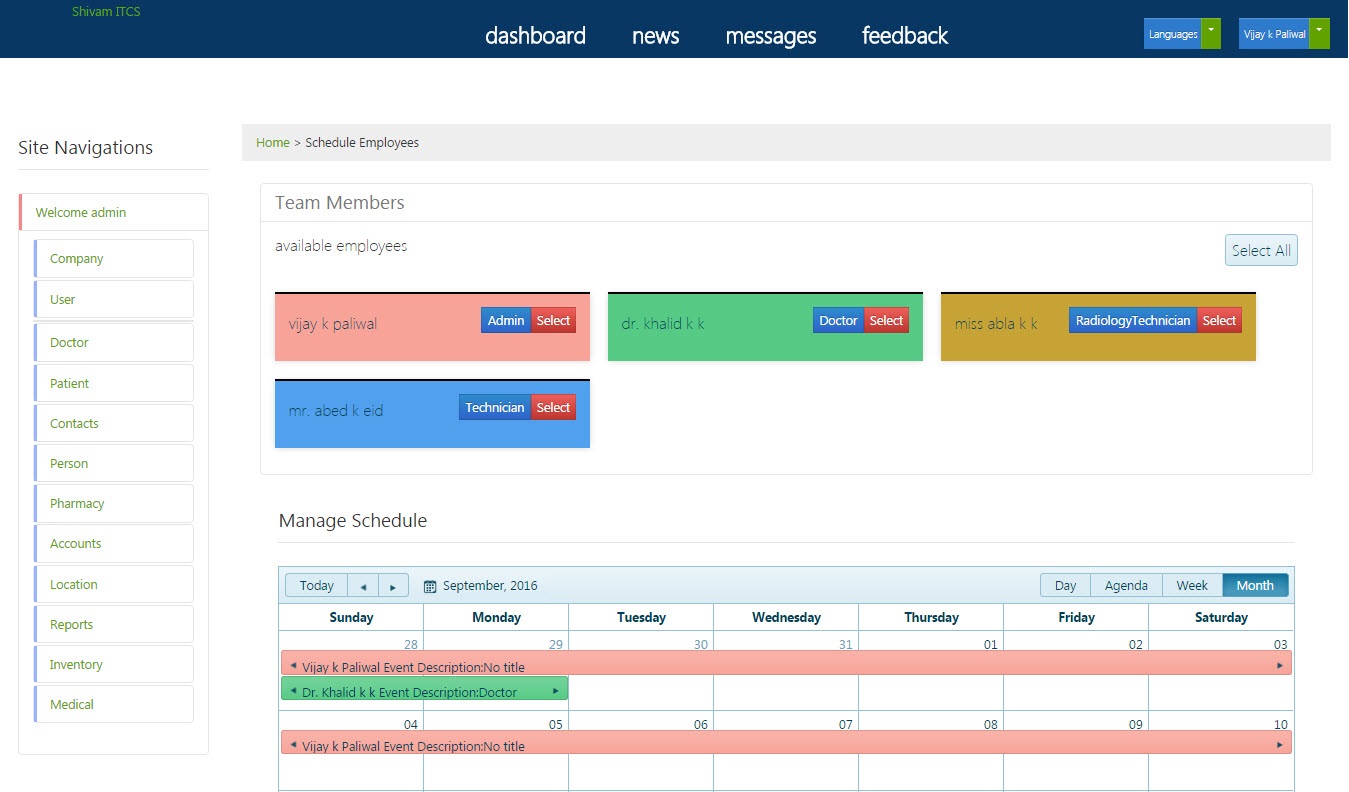
Task: Open the calendar date picker icon
Action: [x=430, y=586]
